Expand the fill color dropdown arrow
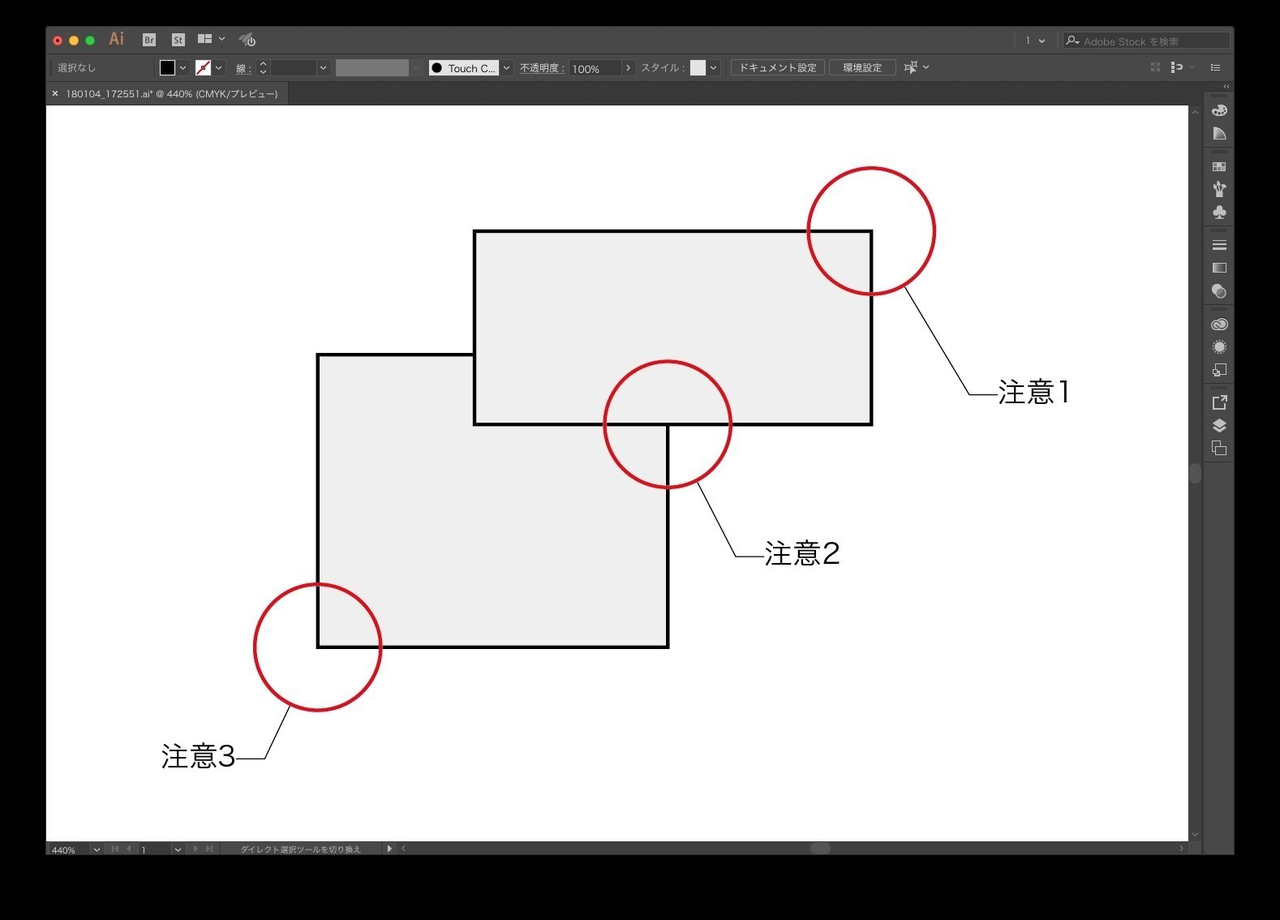 [x=182, y=68]
